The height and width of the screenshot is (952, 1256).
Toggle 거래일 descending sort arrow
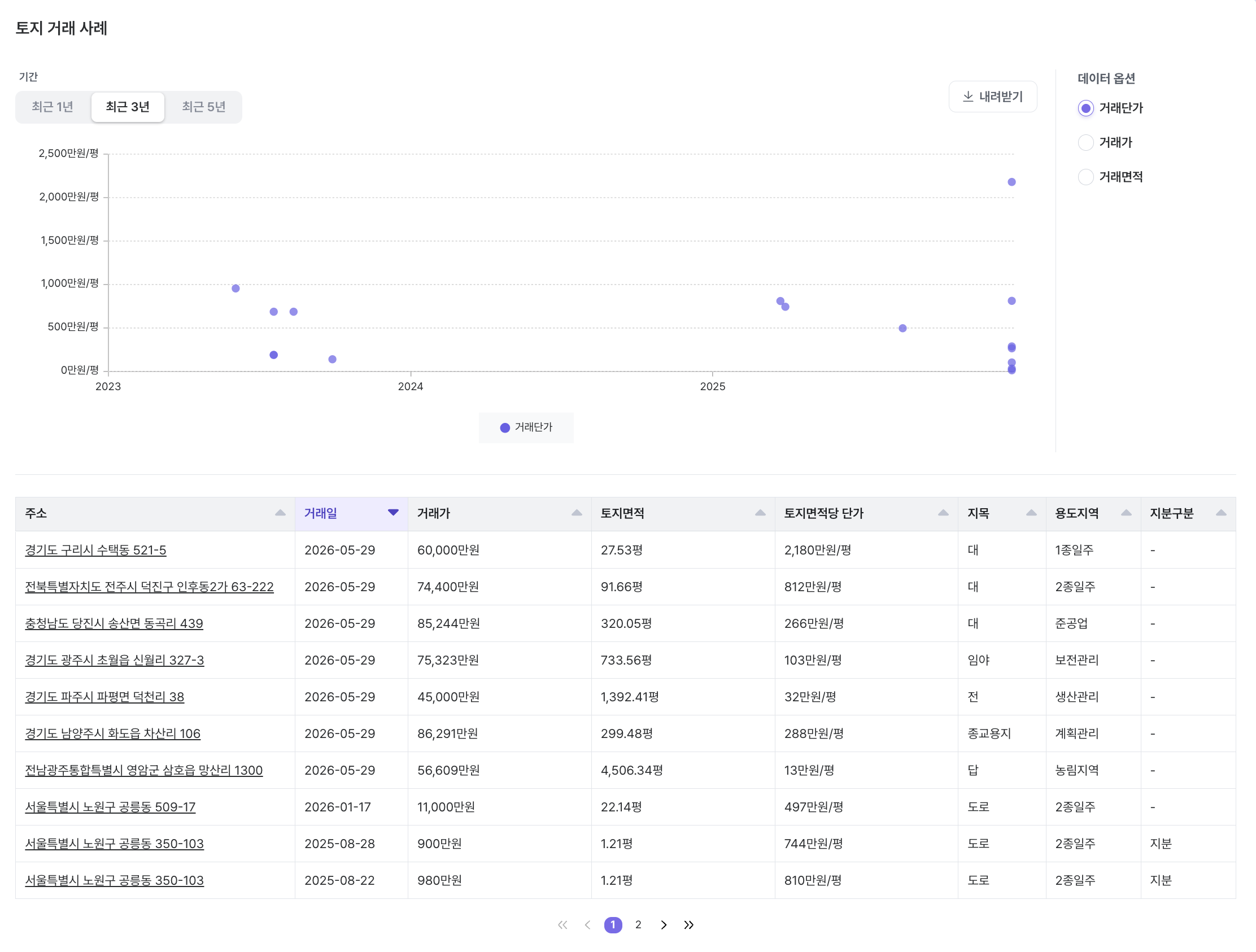393,513
